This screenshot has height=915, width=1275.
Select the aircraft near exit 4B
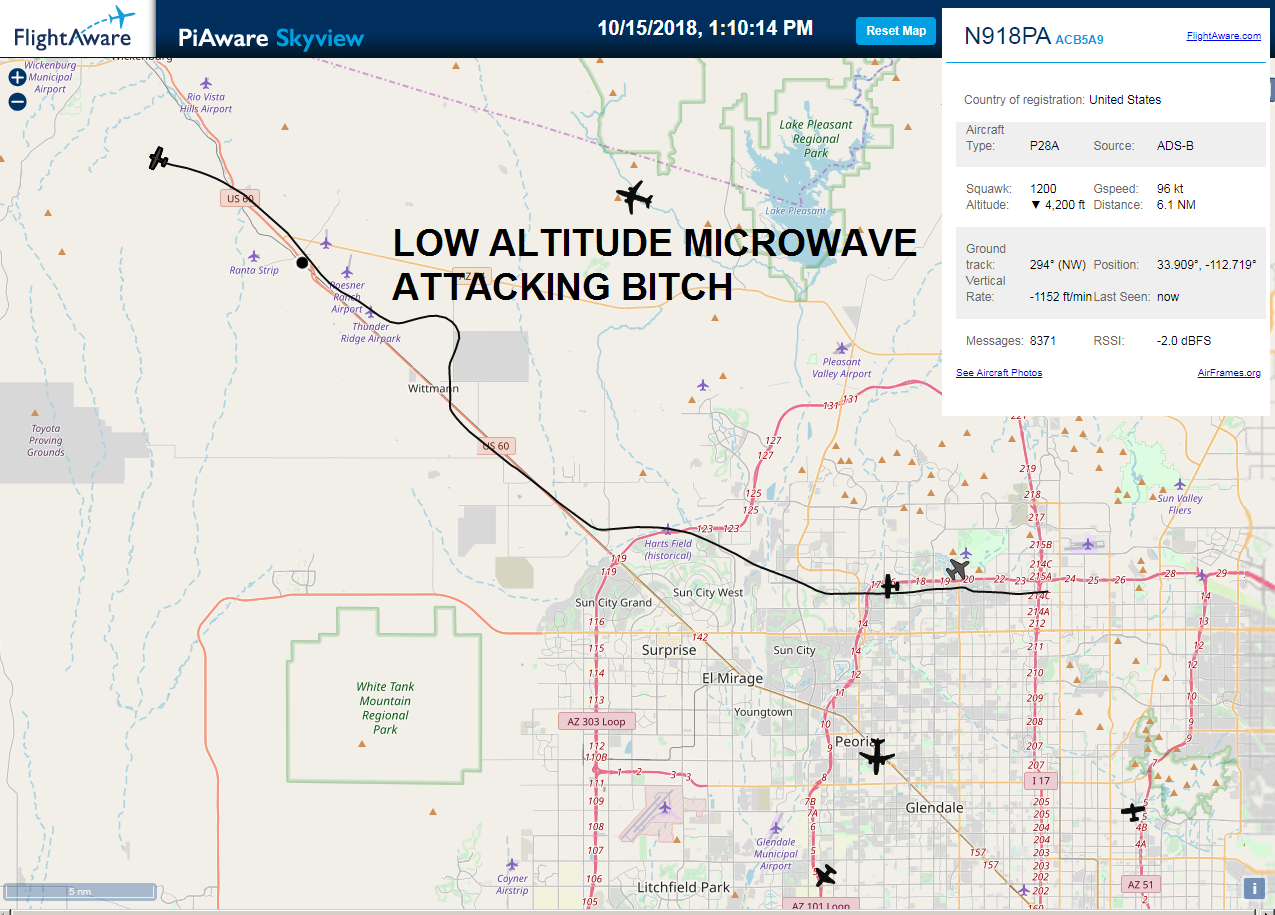coord(1133,811)
